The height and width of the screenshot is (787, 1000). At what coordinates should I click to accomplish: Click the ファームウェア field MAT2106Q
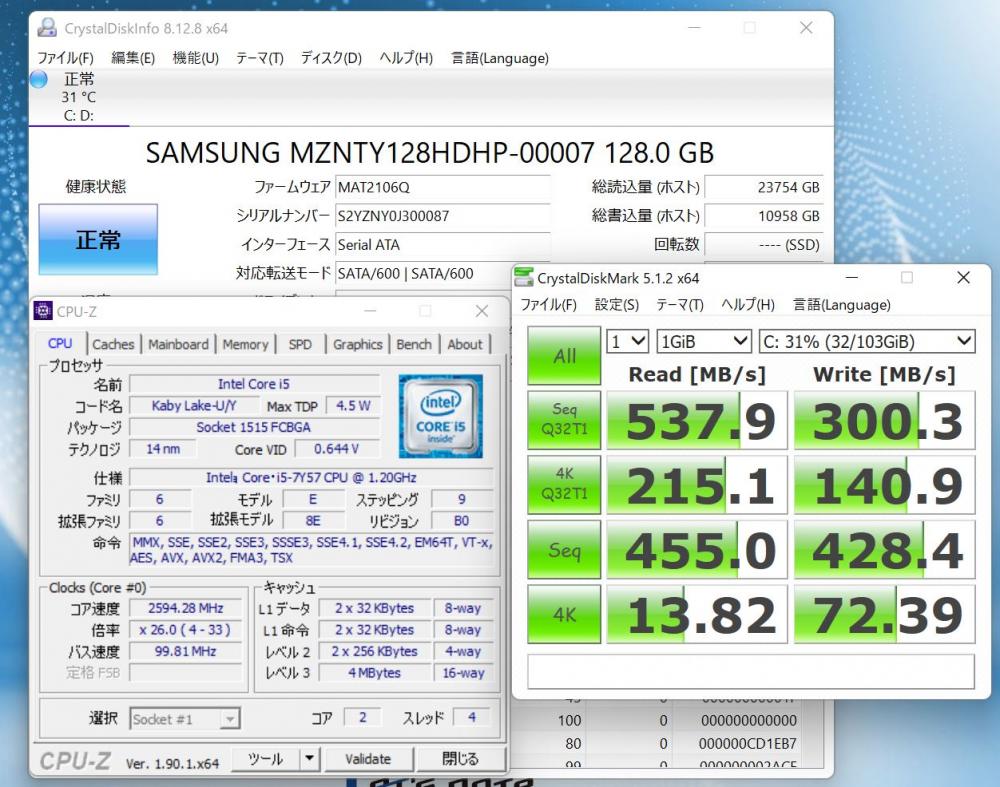(443, 187)
